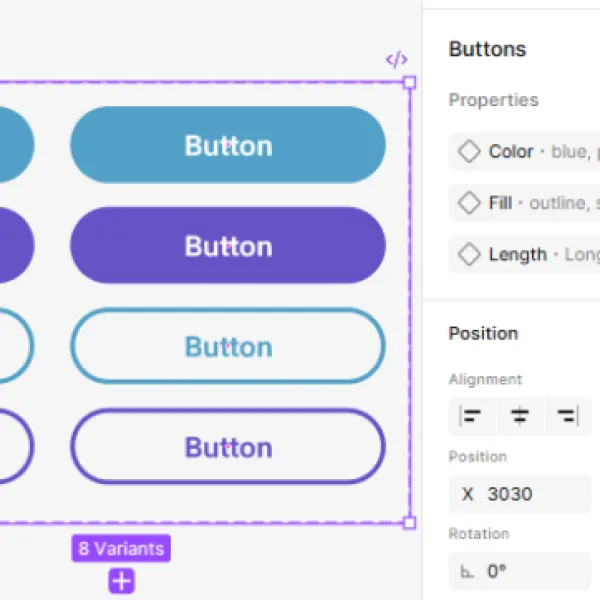Open the Length variant property row
This screenshot has height=600, width=600.
pos(524,254)
